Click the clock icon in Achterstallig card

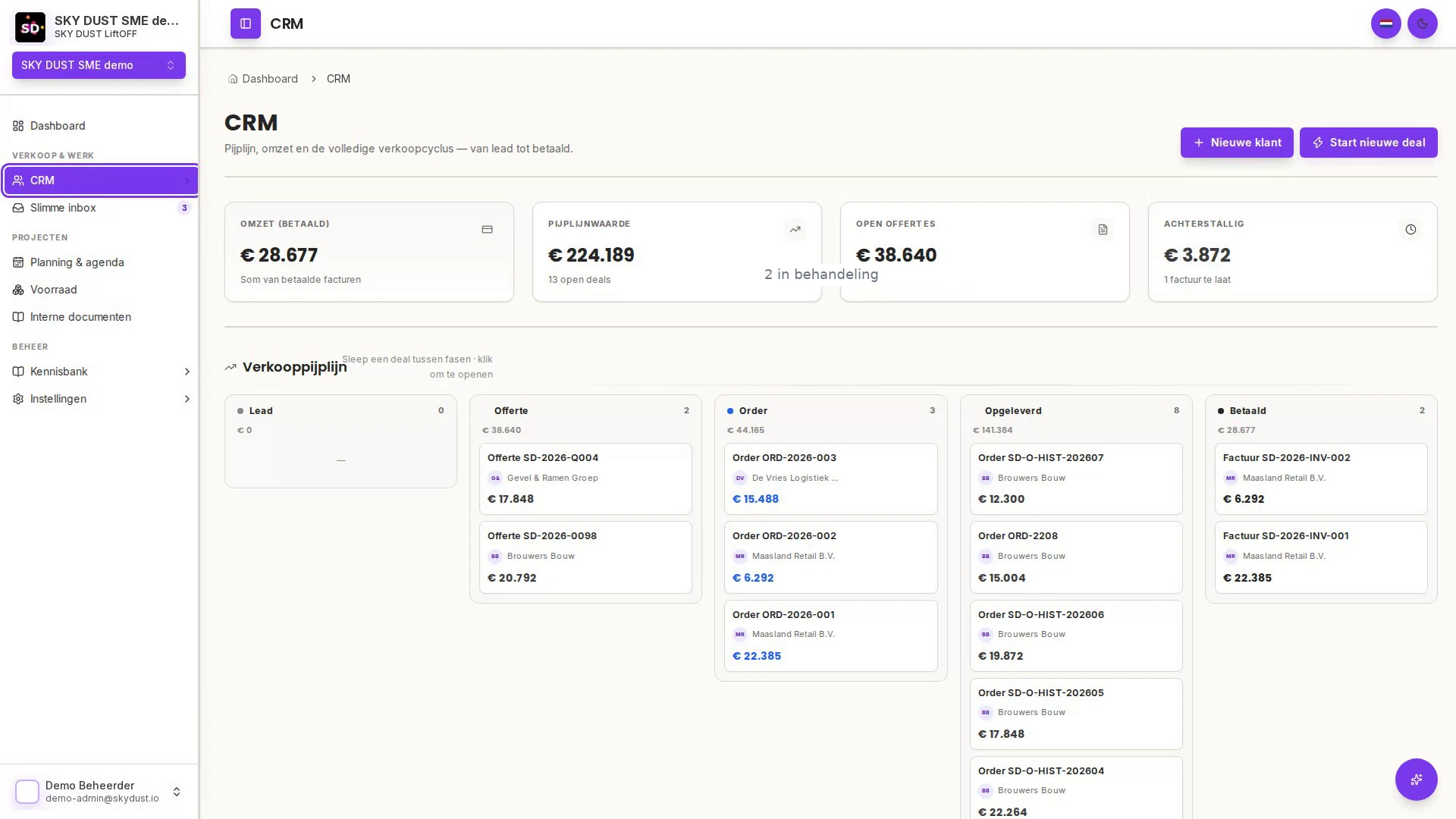[1411, 230]
